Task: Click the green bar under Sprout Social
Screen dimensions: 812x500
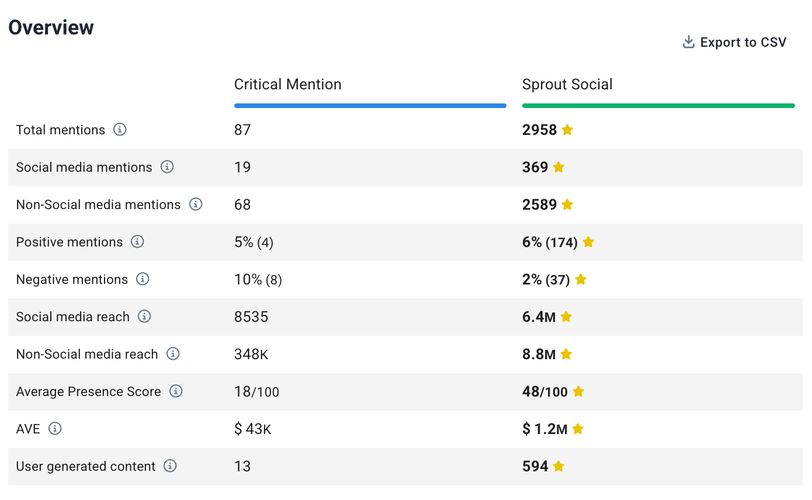Action: click(x=658, y=106)
